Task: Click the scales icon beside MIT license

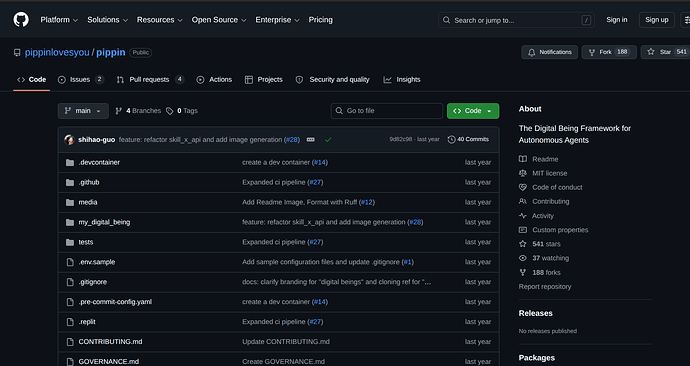Action: [x=523, y=173]
